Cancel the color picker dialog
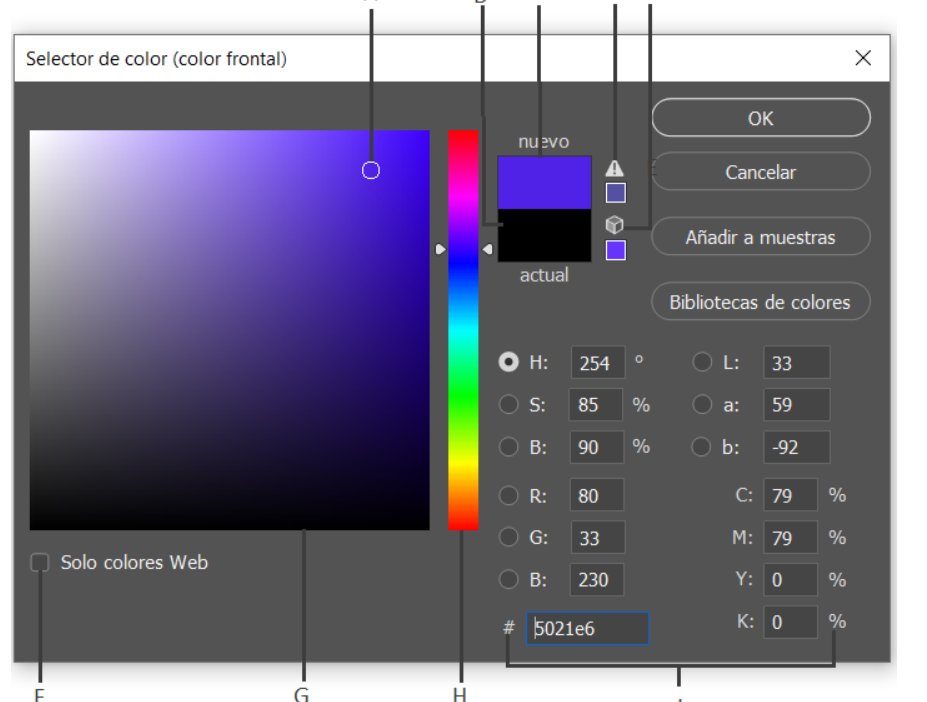927x702 pixels. click(761, 171)
